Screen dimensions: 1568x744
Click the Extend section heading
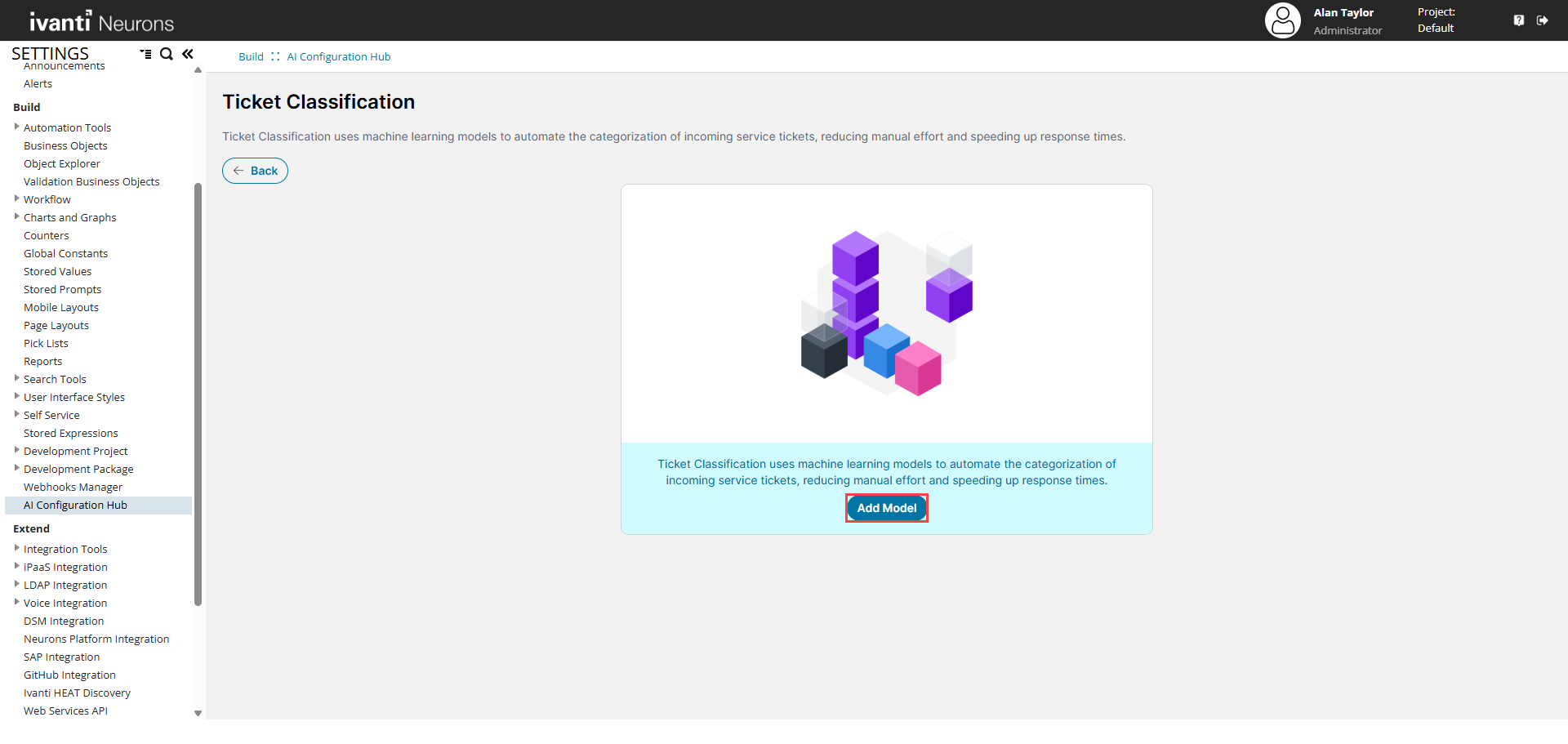[x=31, y=528]
